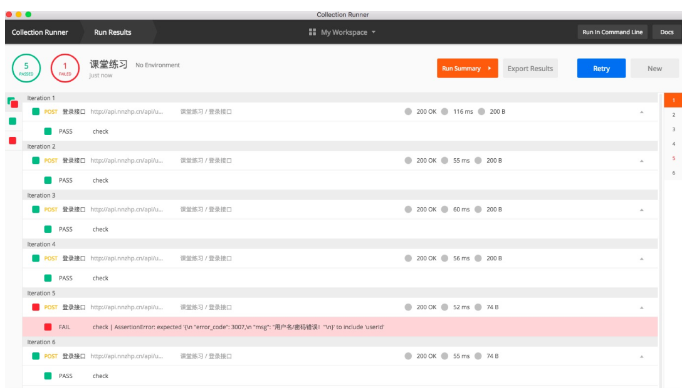Jump to iteration 1 in side index
This screenshot has height=388, width=685.
pos(673,100)
